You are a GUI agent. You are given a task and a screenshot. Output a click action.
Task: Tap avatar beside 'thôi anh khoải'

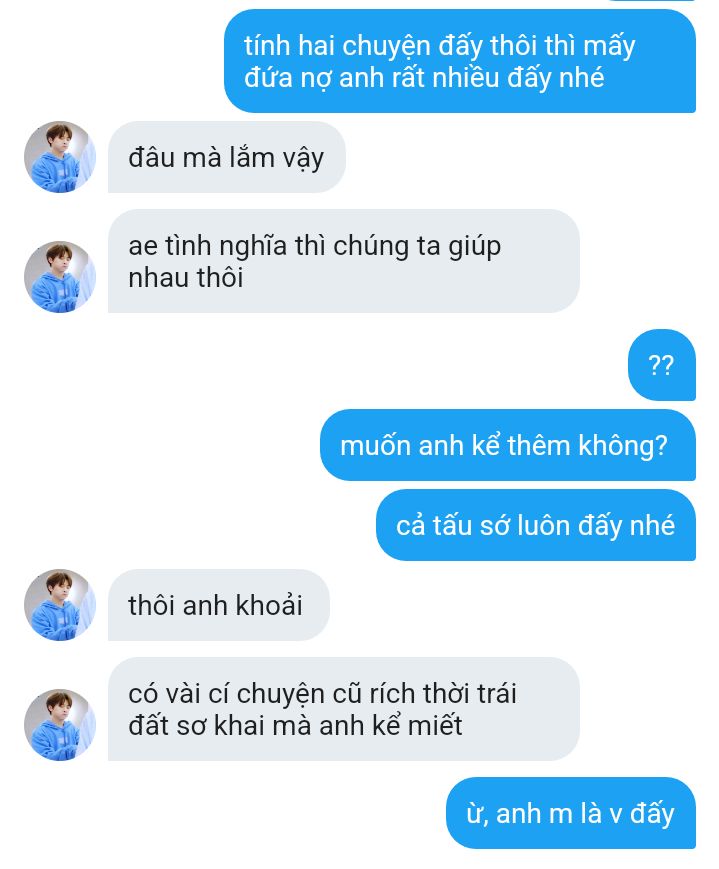pos(60,605)
